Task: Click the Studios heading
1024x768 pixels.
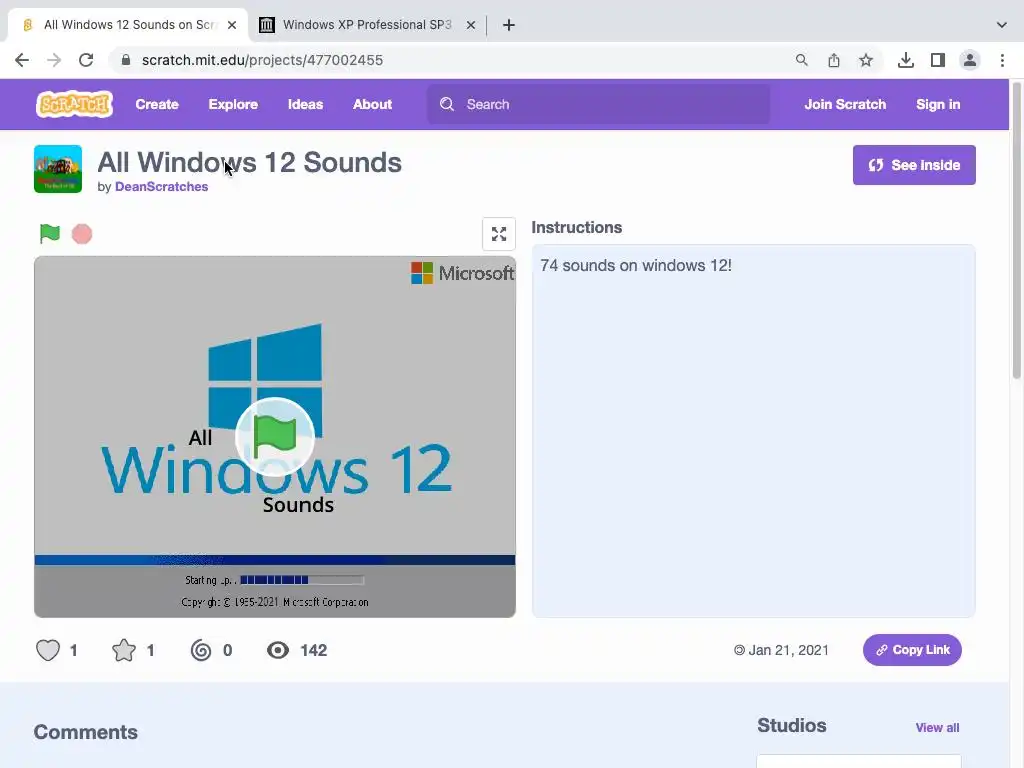Action: 792,726
